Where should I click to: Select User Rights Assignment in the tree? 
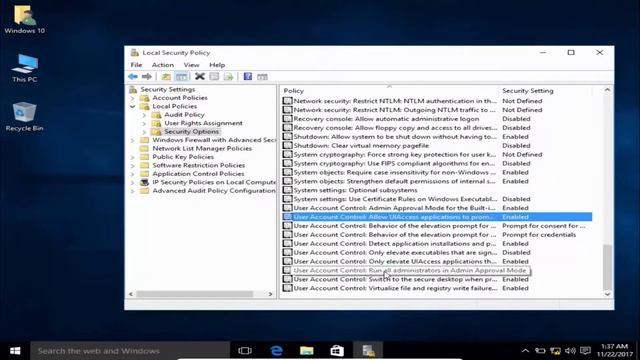(x=203, y=123)
